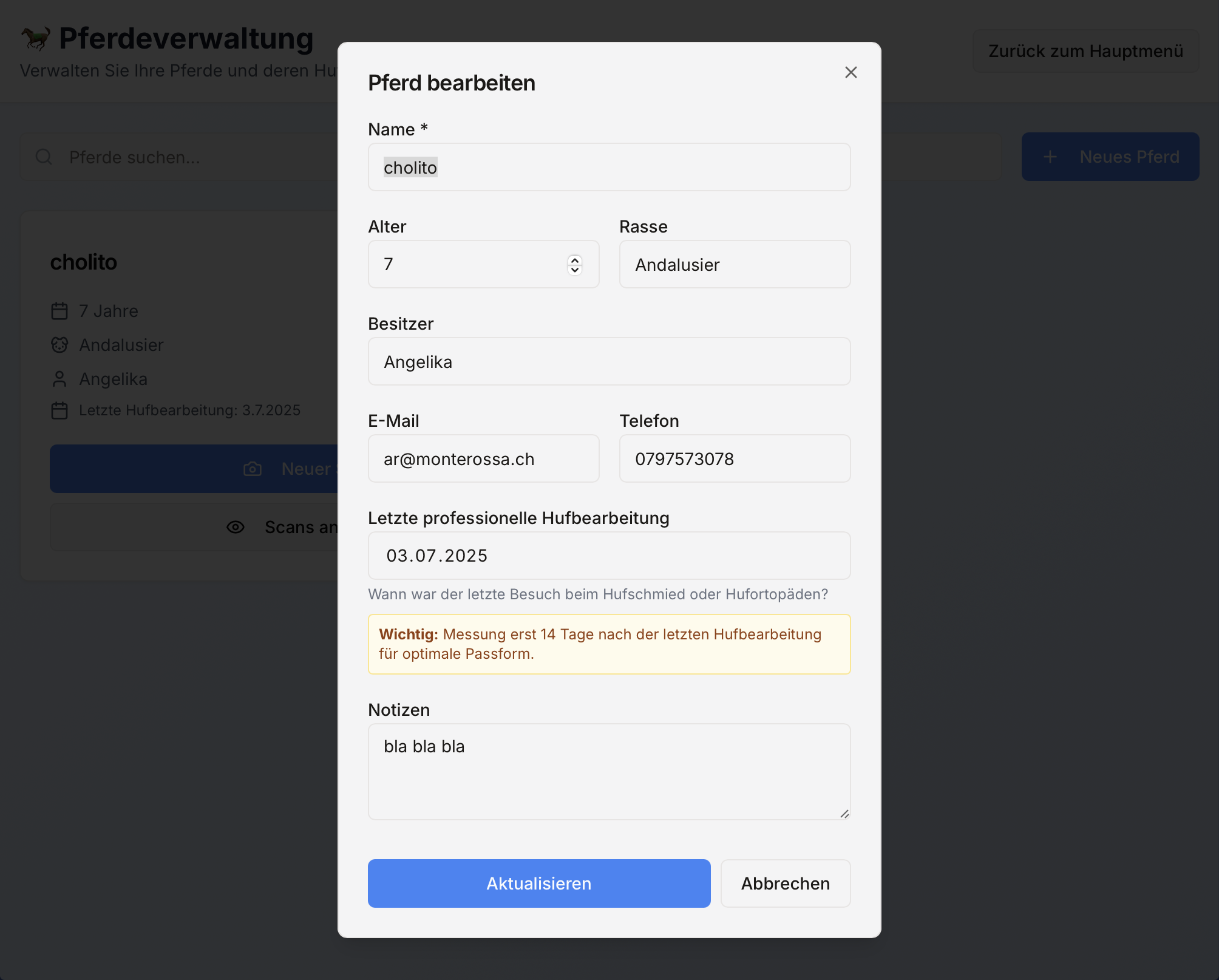Click Zurück zum Hauptmenü button

point(1085,51)
